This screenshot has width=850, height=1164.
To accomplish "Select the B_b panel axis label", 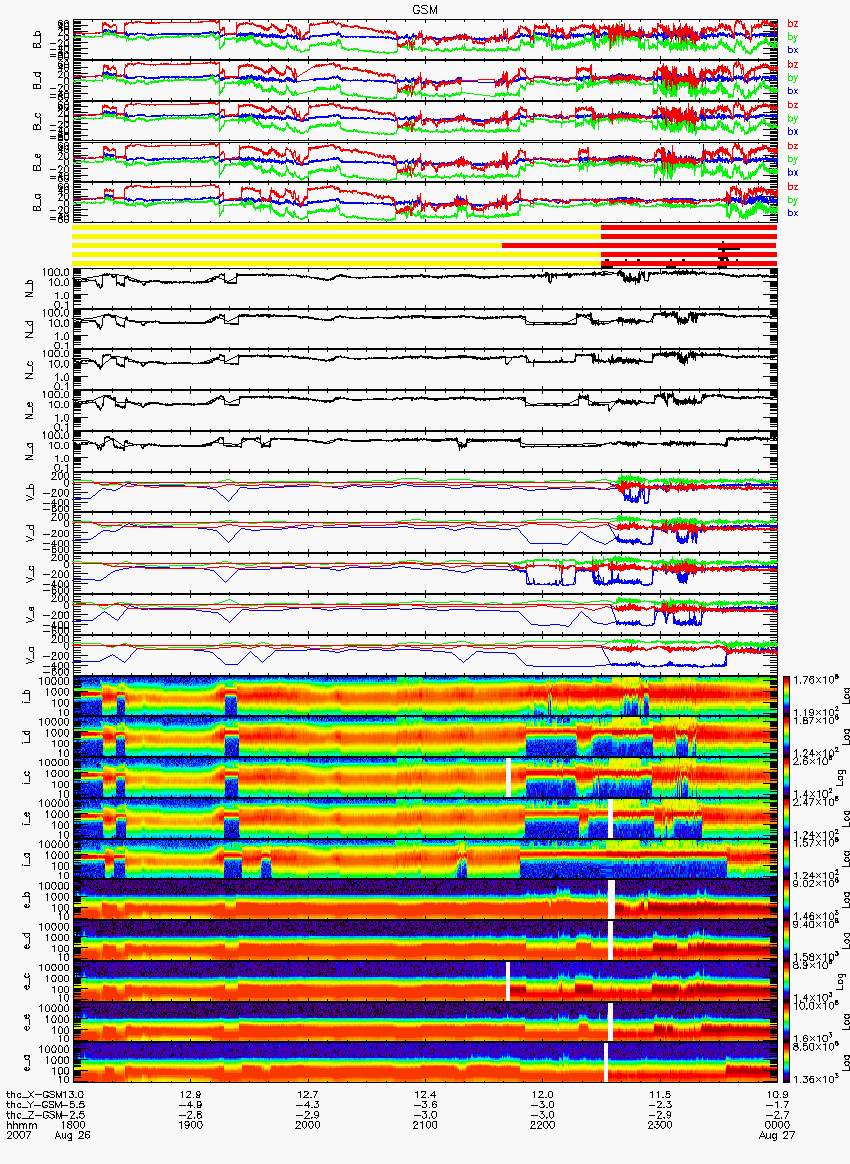I will (x=37, y=39).
